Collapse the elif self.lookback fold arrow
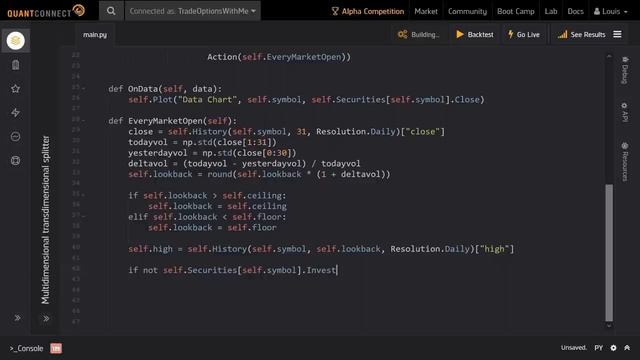The image size is (640, 360). 84,216
